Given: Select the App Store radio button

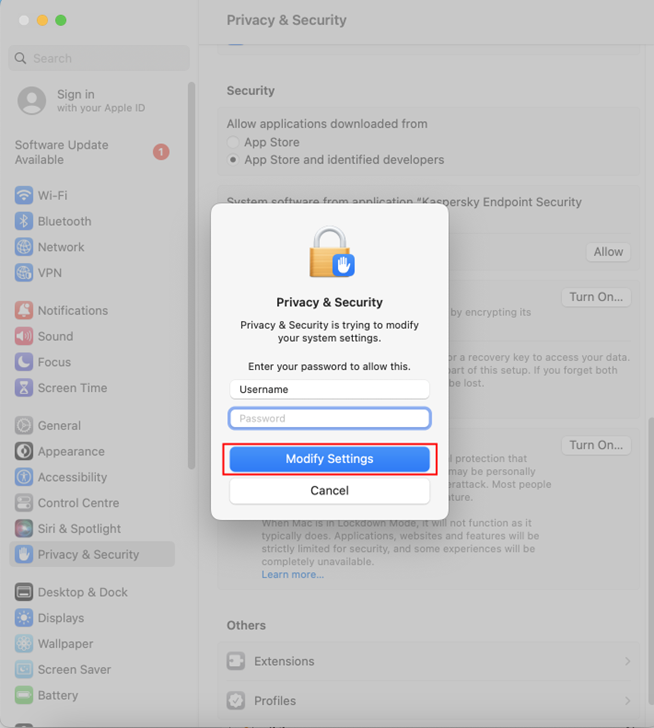Looking at the screenshot, I should click(x=234, y=143).
